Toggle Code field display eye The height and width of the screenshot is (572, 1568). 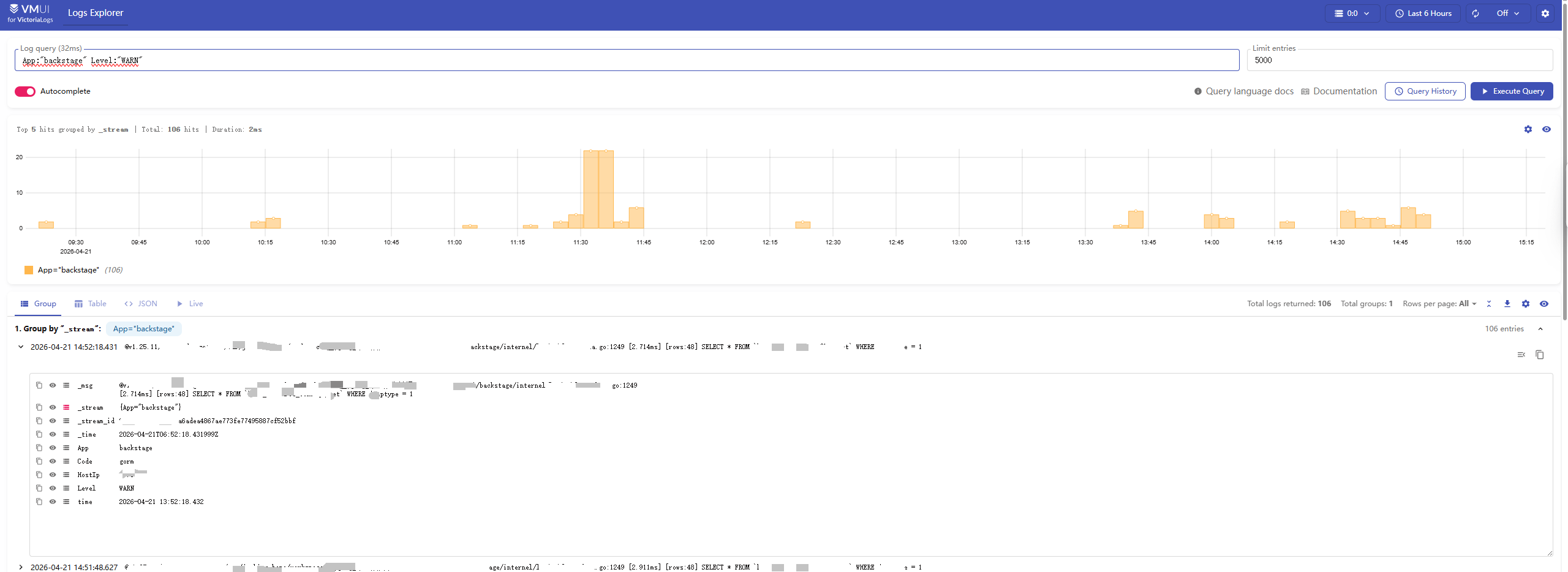[x=53, y=461]
